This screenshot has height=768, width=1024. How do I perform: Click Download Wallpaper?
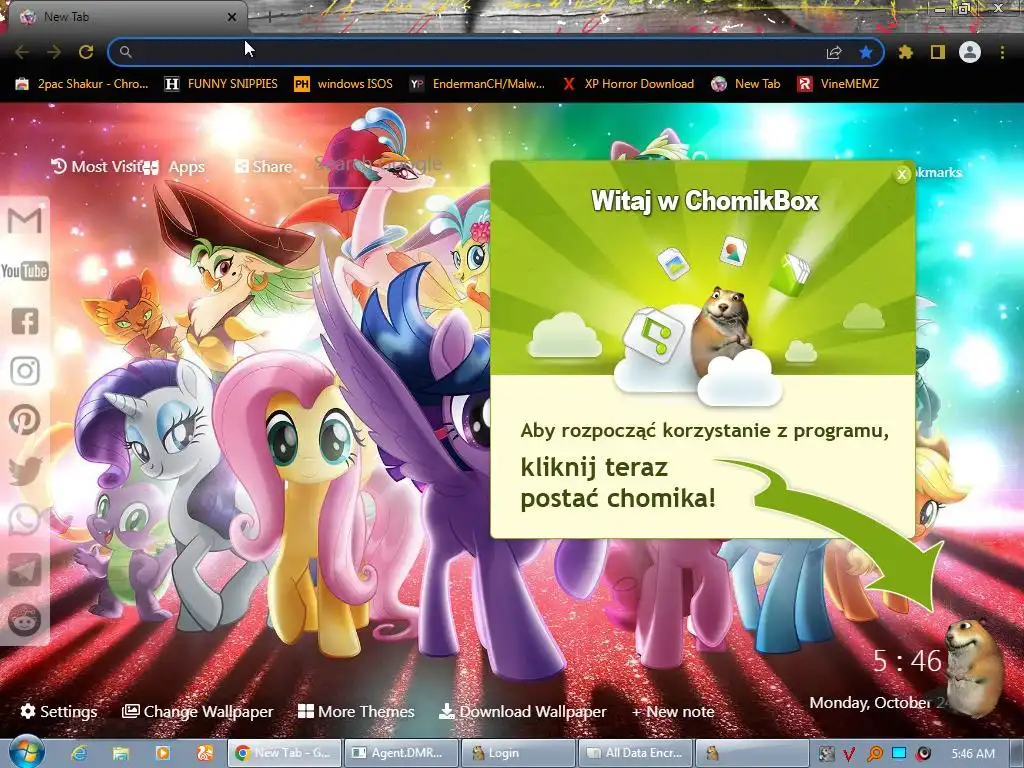522,711
